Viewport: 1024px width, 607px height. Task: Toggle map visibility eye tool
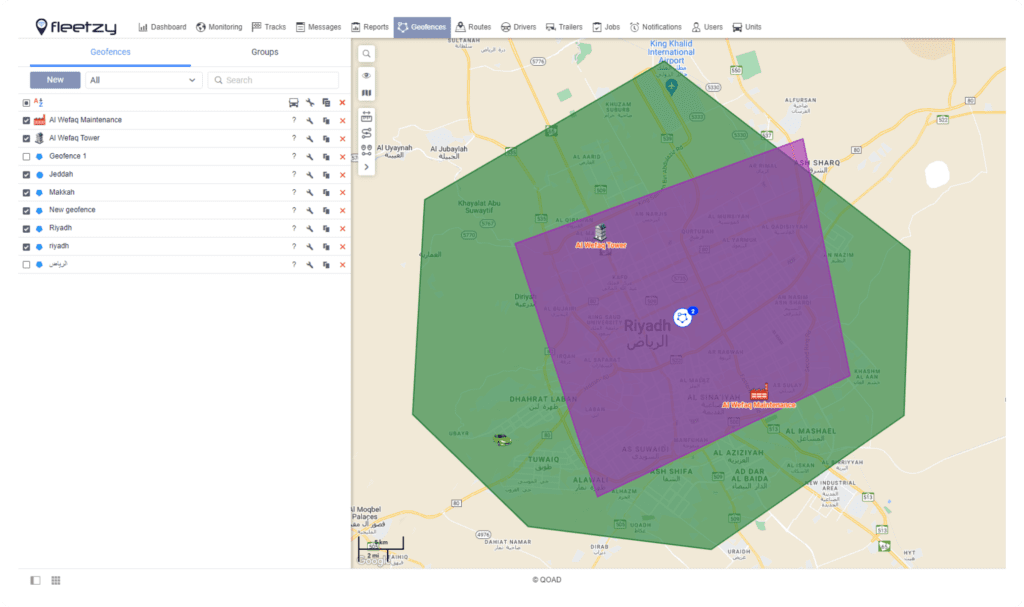366,75
